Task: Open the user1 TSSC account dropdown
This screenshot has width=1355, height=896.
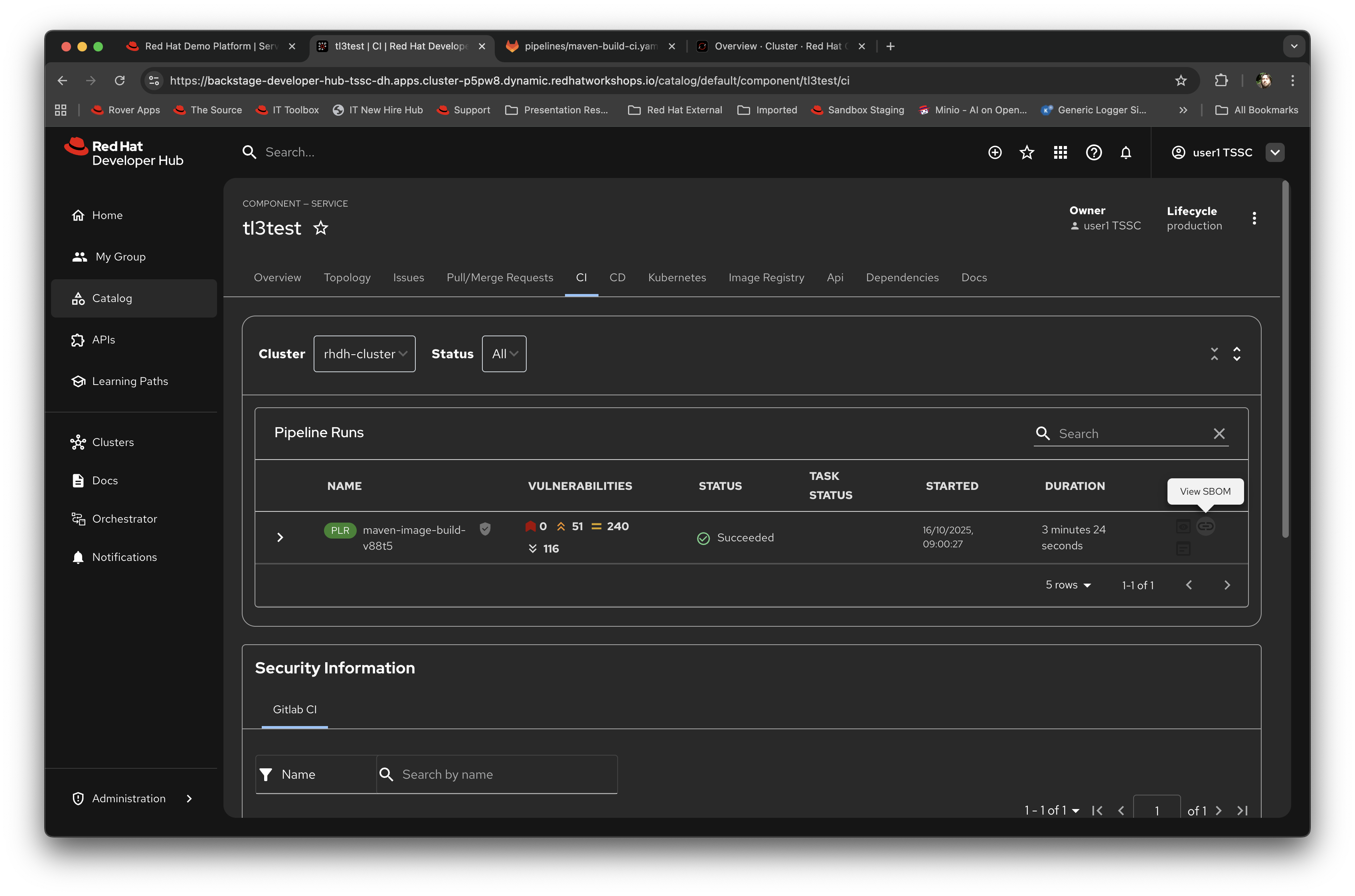Action: (x=1276, y=152)
